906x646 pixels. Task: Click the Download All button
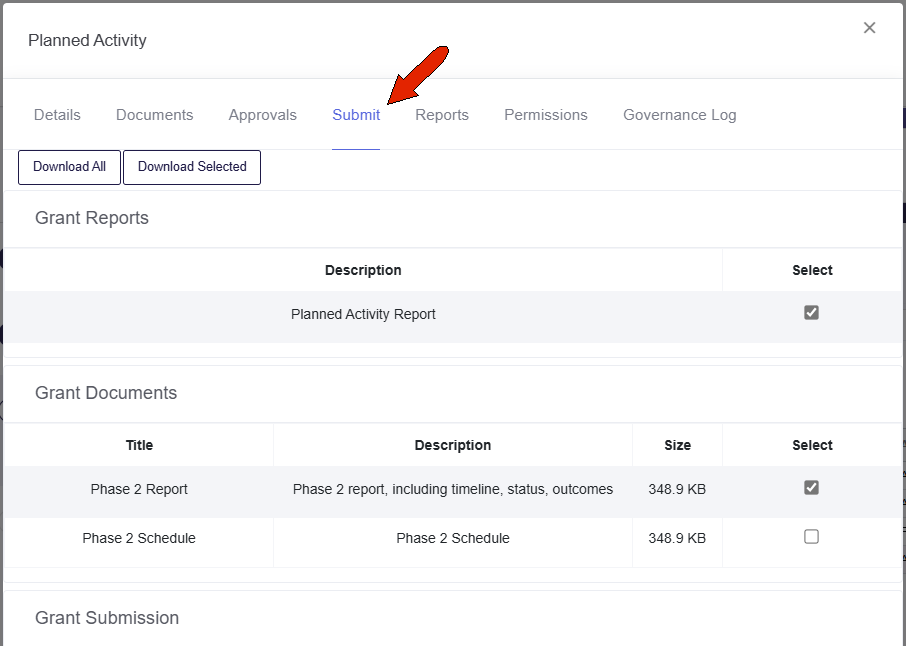coord(69,167)
